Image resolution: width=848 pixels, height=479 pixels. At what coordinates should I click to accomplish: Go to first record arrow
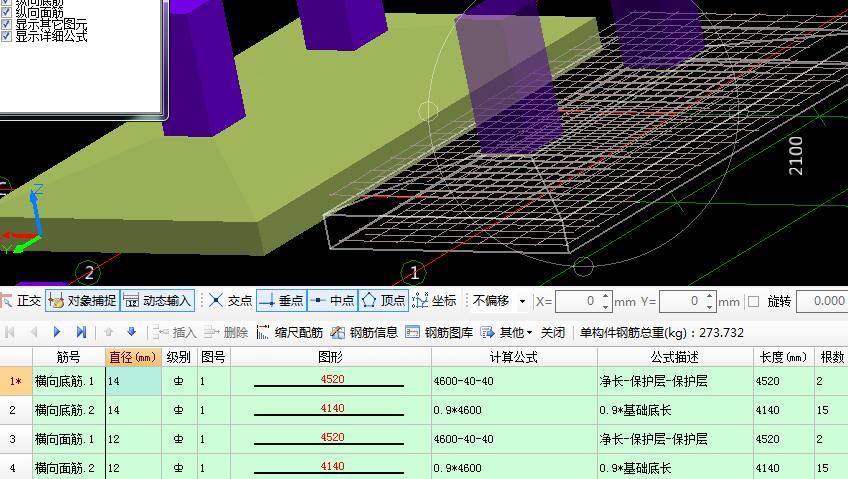pyautogui.click(x=10, y=332)
